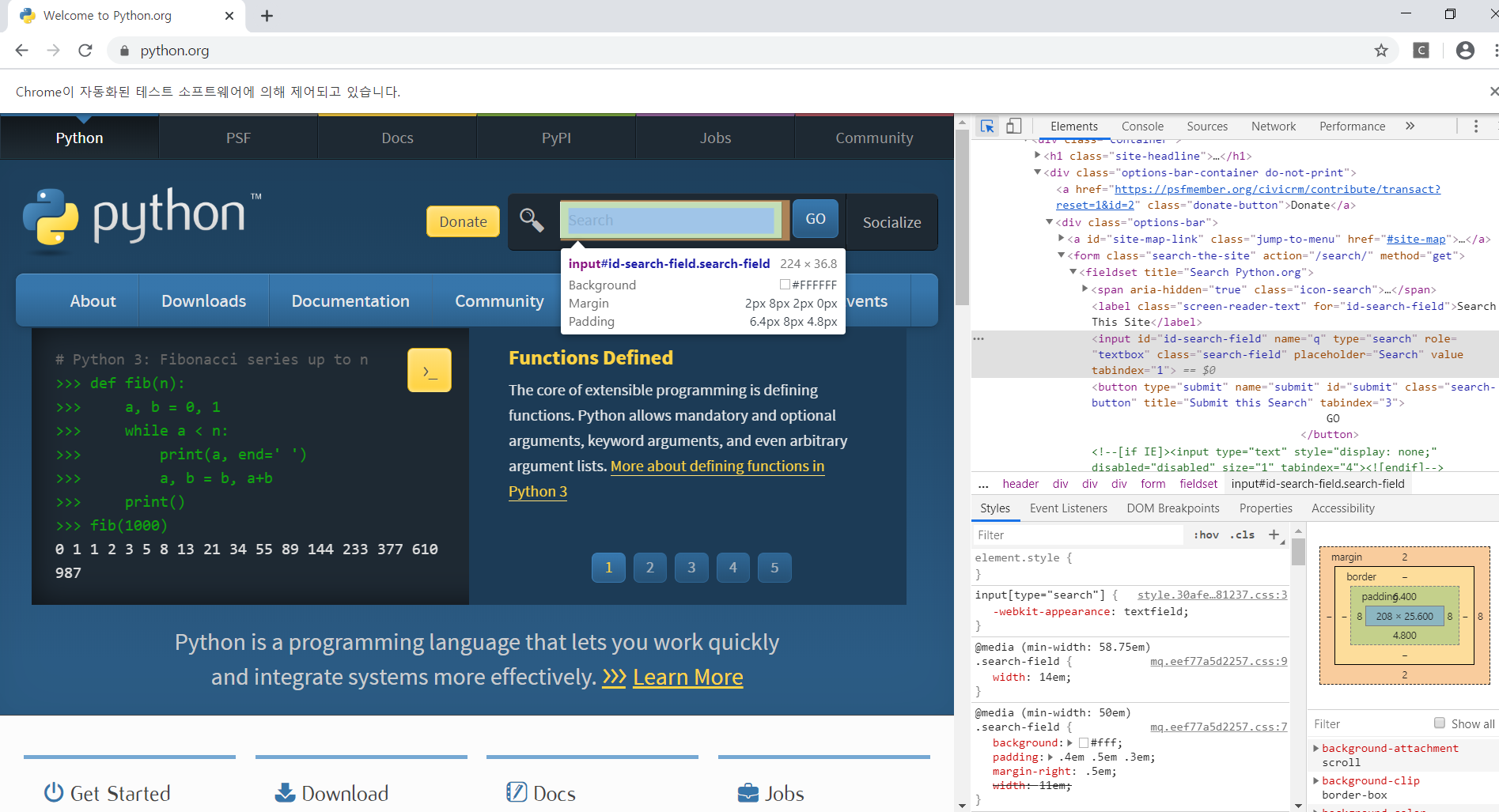Launch the interactive shell yellow button
This screenshot has height=812, width=1499.
[x=430, y=370]
